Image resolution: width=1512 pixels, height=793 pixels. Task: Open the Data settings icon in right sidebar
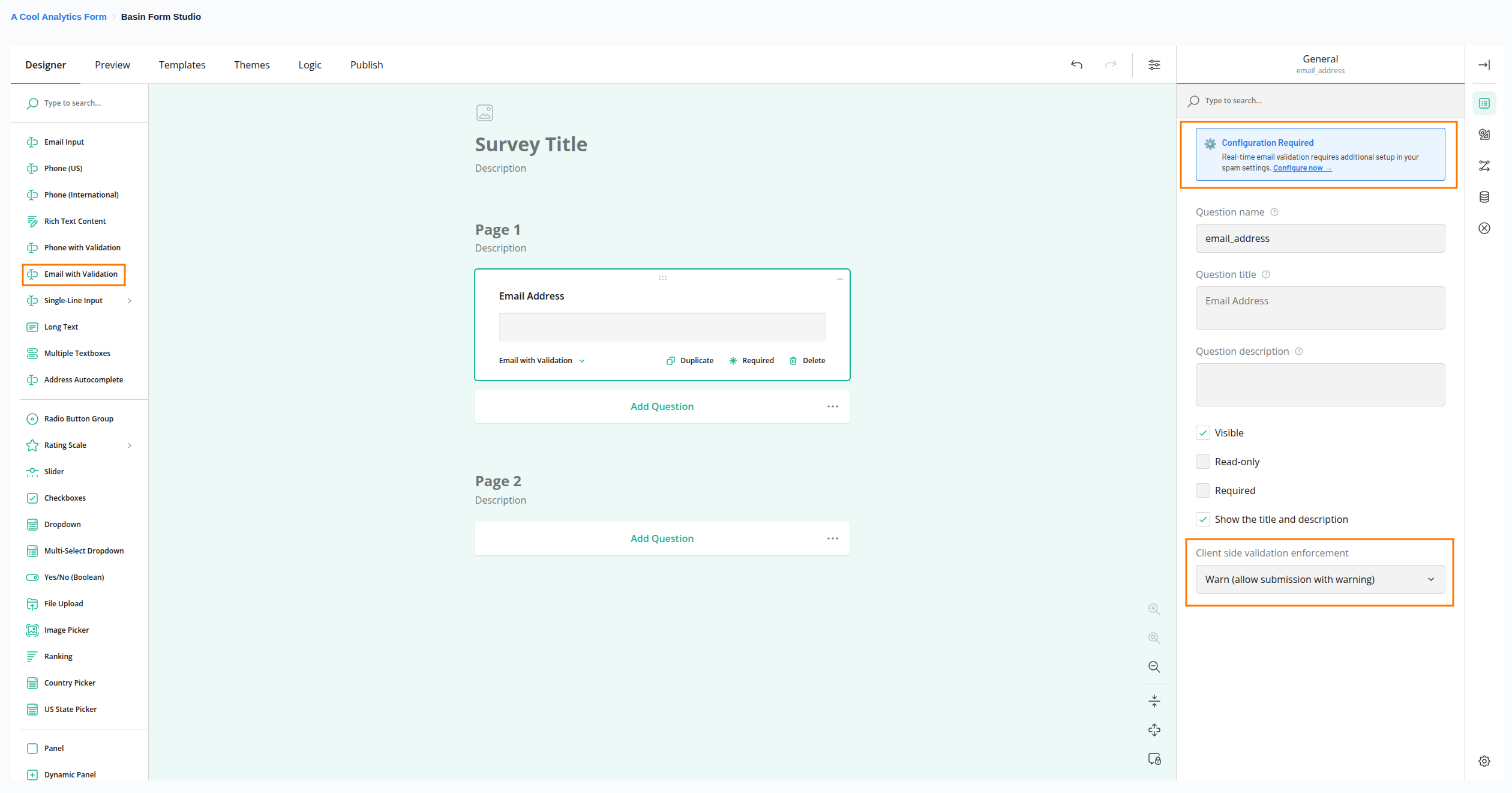click(1484, 196)
